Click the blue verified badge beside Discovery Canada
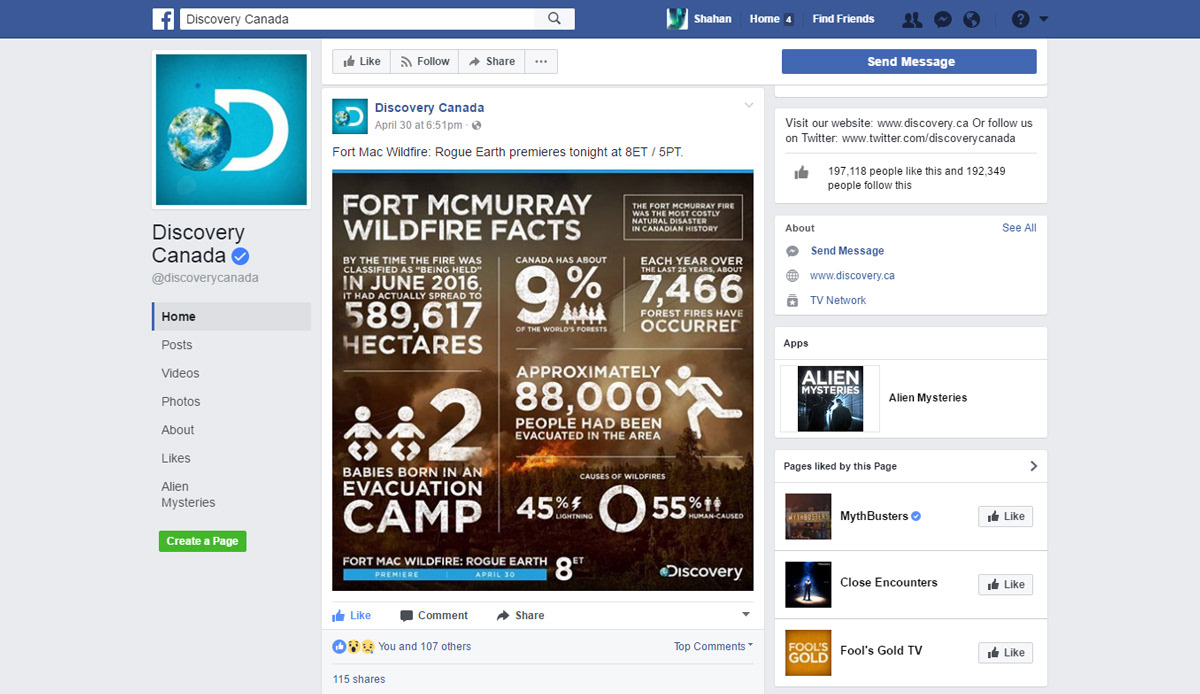This screenshot has height=694, width=1200. (240, 256)
